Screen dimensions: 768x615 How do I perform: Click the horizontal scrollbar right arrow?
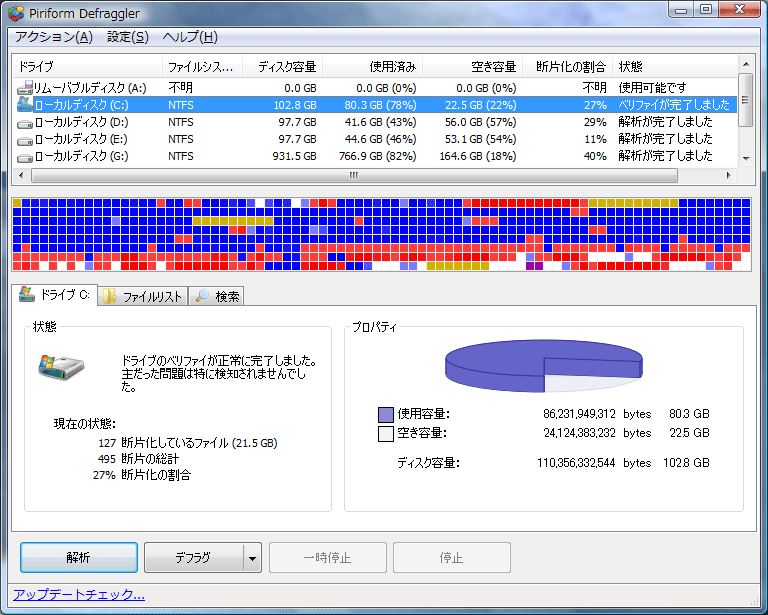tap(729, 175)
